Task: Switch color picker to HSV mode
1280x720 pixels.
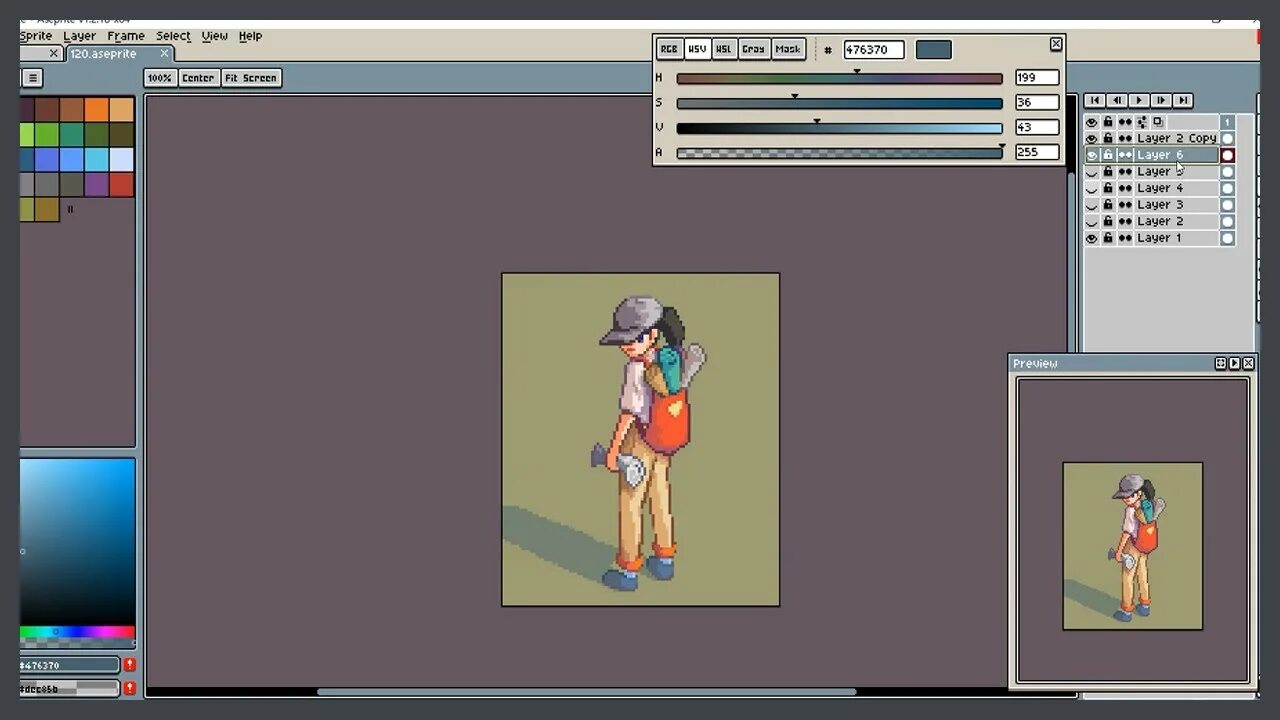Action: pyautogui.click(x=697, y=49)
